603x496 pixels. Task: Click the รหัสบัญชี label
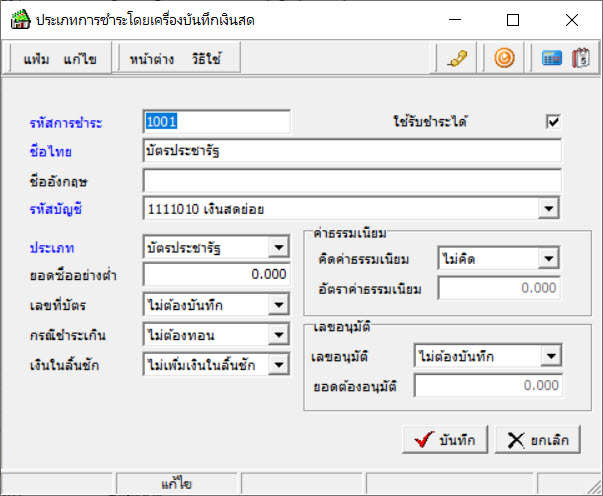point(56,209)
